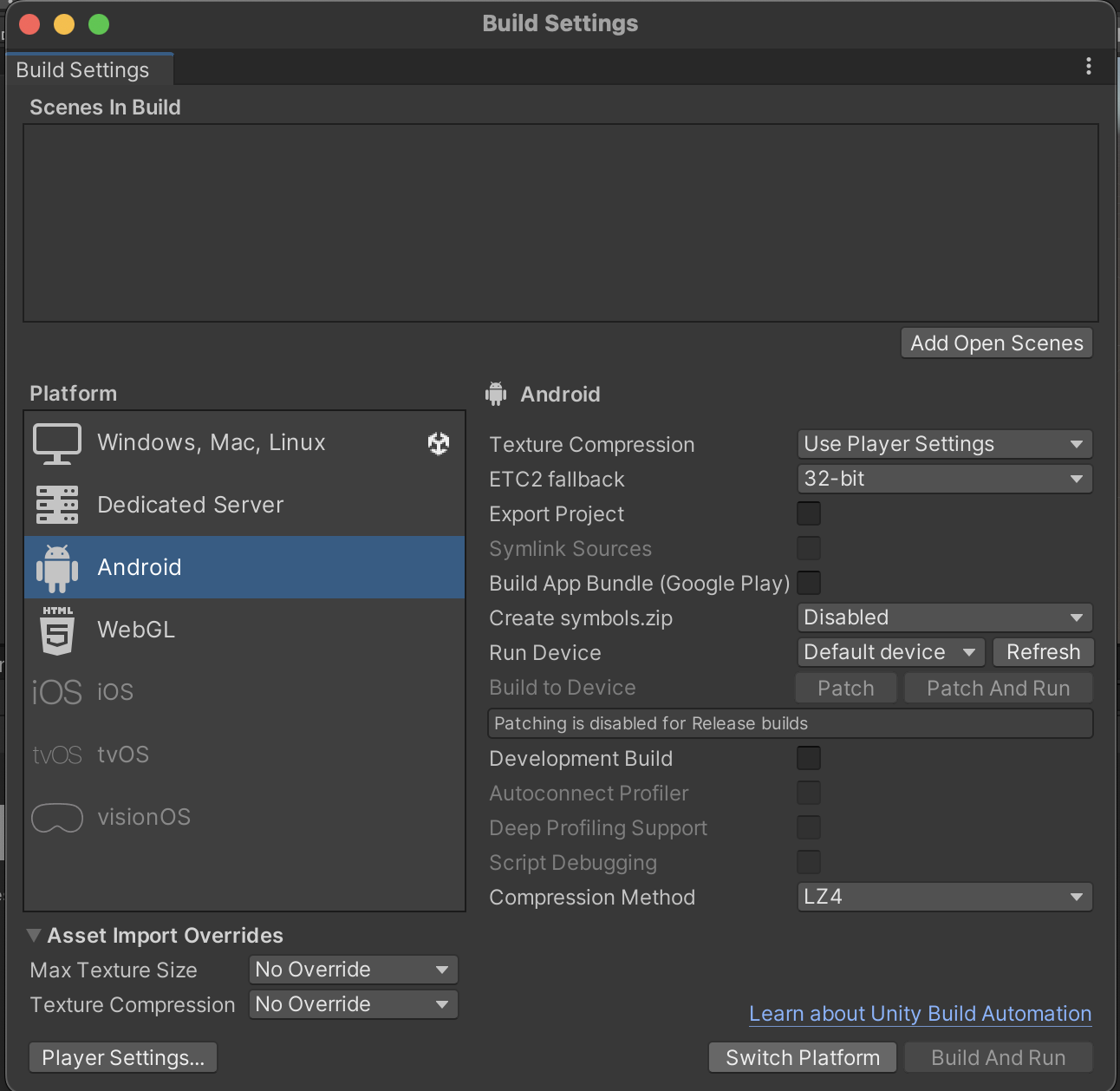This screenshot has height=1091, width=1120.
Task: Select Windows, Mac, Linux platform
Action: [244, 443]
